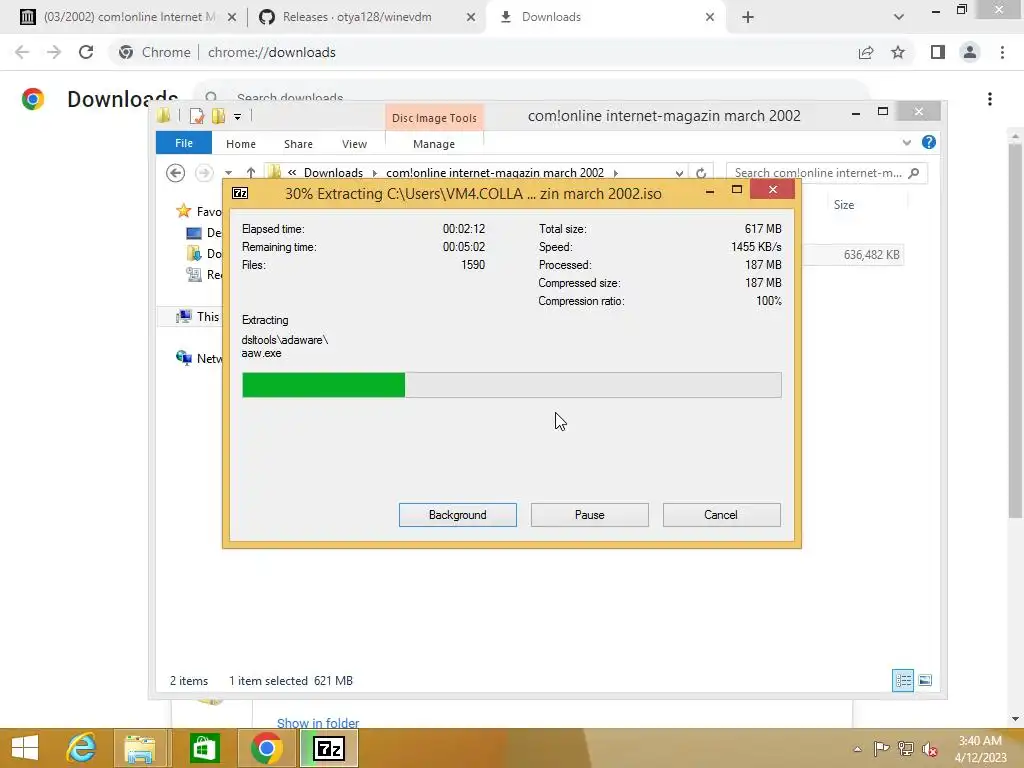Expand the arrow after Downloads in the address path

tap(375, 173)
